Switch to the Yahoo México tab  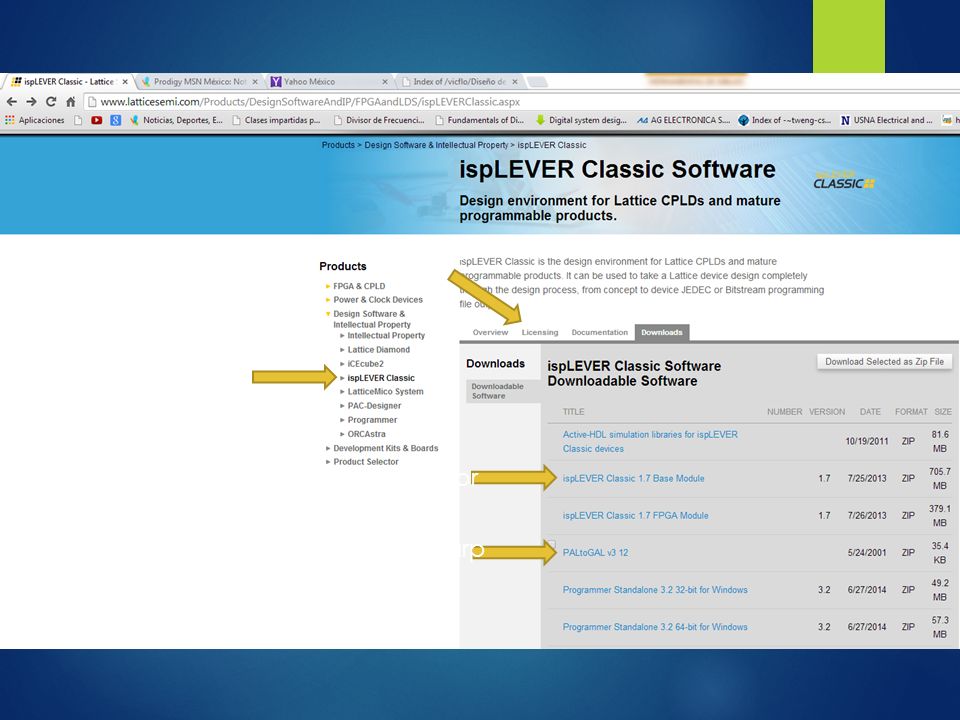[324, 81]
